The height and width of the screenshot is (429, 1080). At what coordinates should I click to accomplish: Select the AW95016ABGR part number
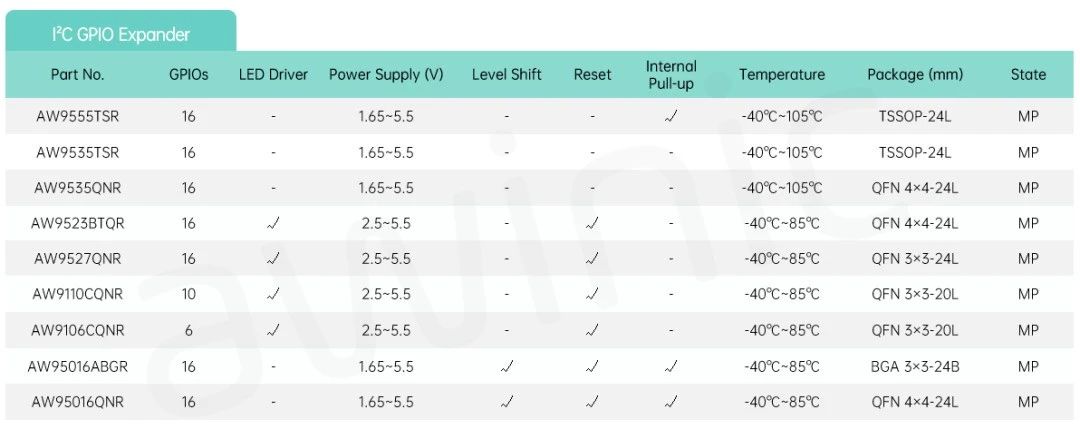(x=77, y=366)
